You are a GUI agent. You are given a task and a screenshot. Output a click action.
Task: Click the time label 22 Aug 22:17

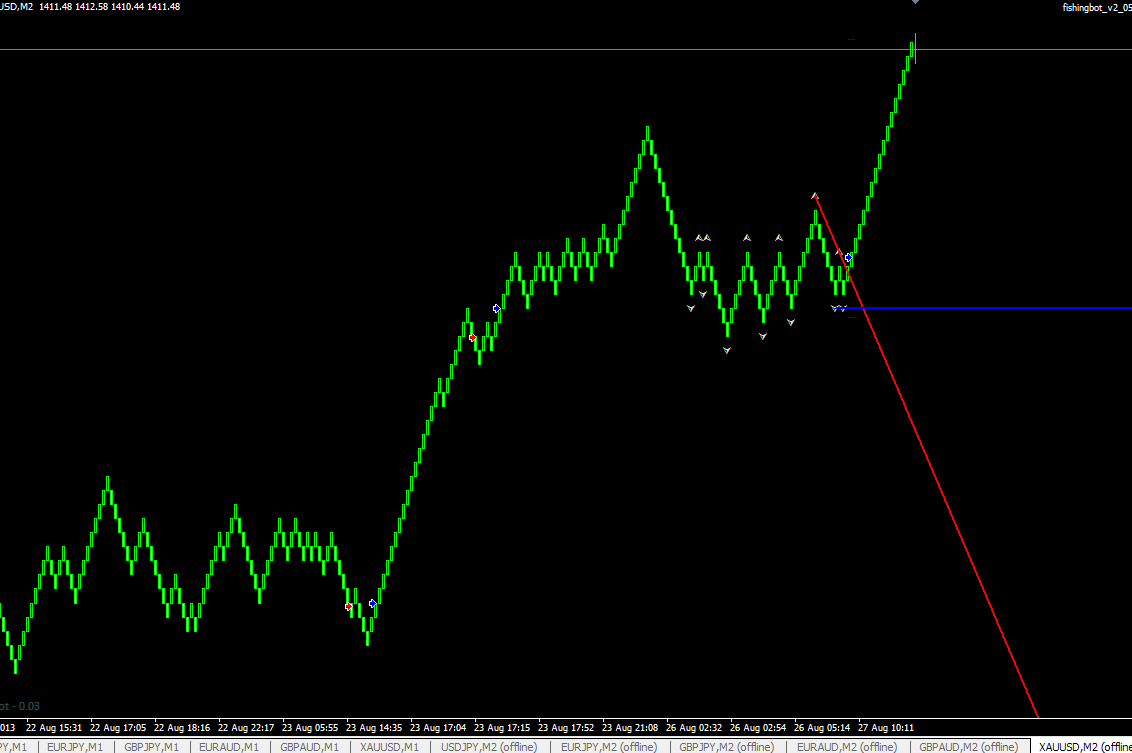pyautogui.click(x=246, y=728)
